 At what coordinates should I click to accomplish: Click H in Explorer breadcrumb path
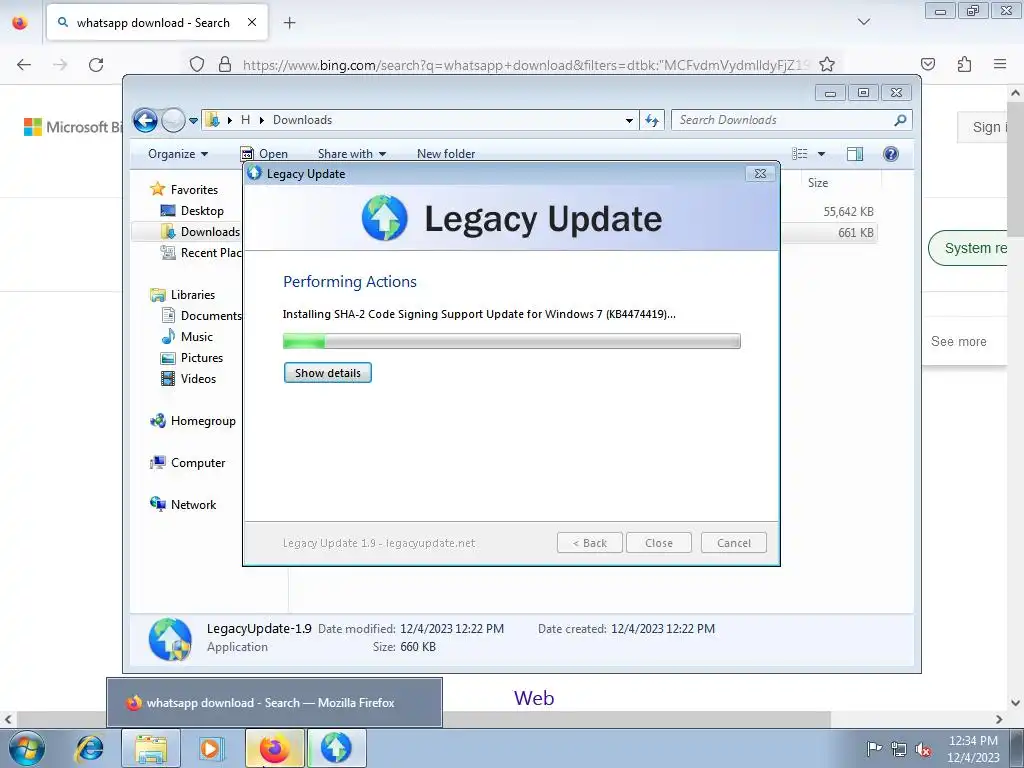coord(246,120)
